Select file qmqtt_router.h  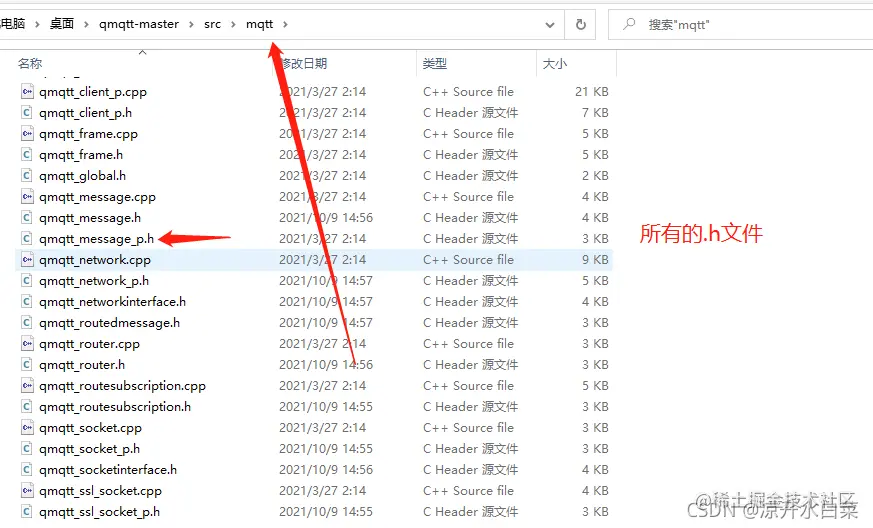(x=82, y=365)
